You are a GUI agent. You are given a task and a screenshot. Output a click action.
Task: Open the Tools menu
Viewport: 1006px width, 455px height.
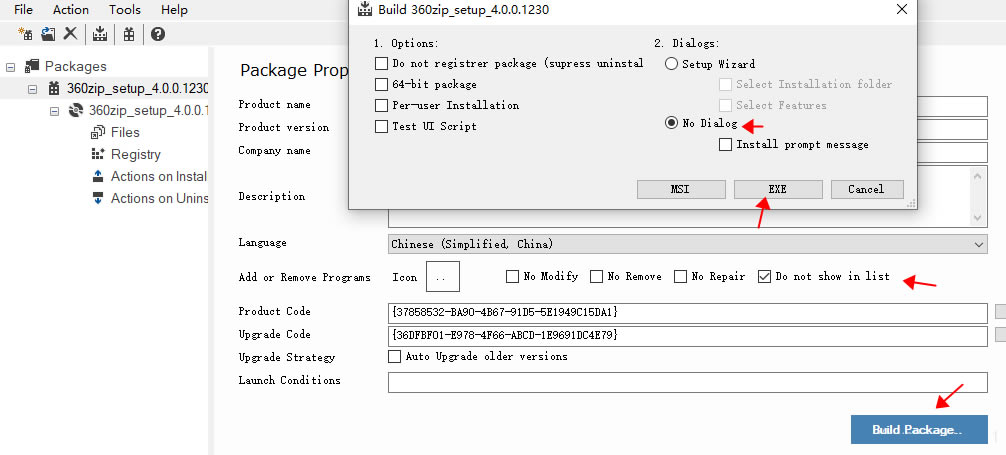[x=124, y=10]
